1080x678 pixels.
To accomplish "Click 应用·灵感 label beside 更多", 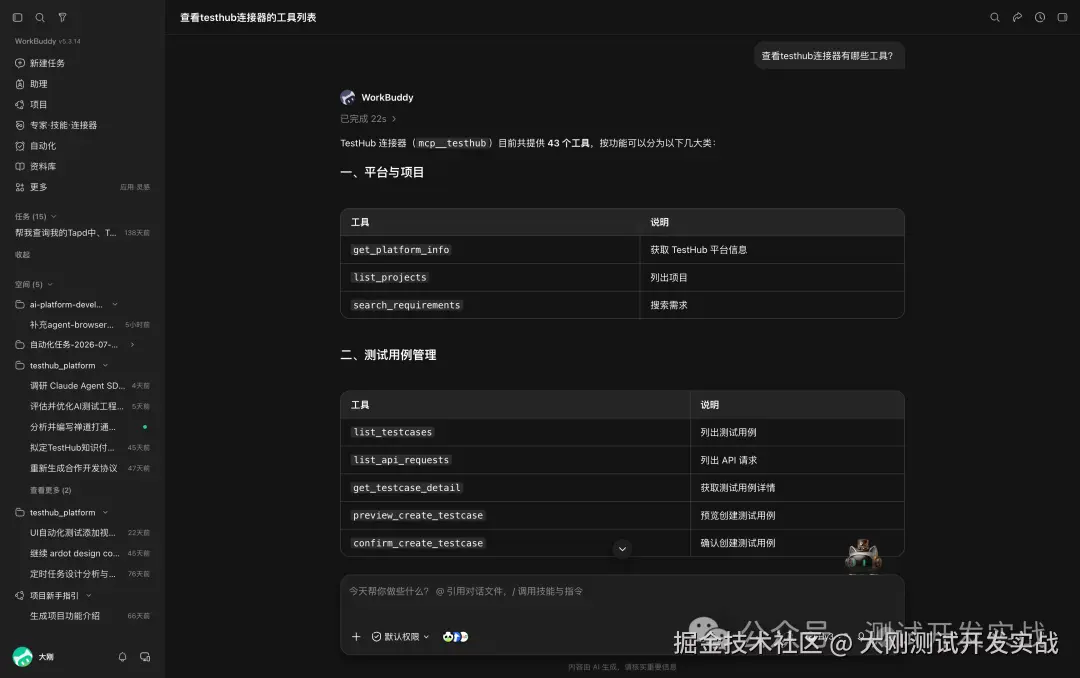I will tap(135, 187).
